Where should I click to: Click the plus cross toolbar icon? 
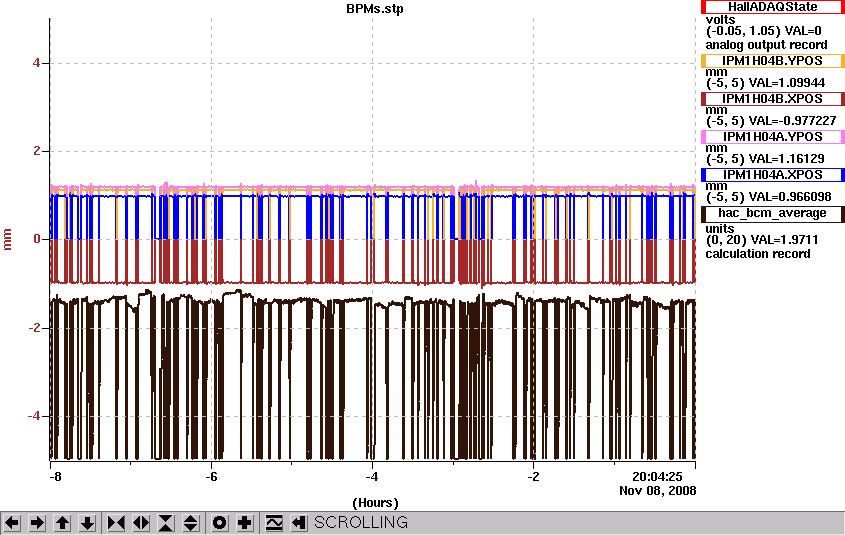click(x=245, y=523)
